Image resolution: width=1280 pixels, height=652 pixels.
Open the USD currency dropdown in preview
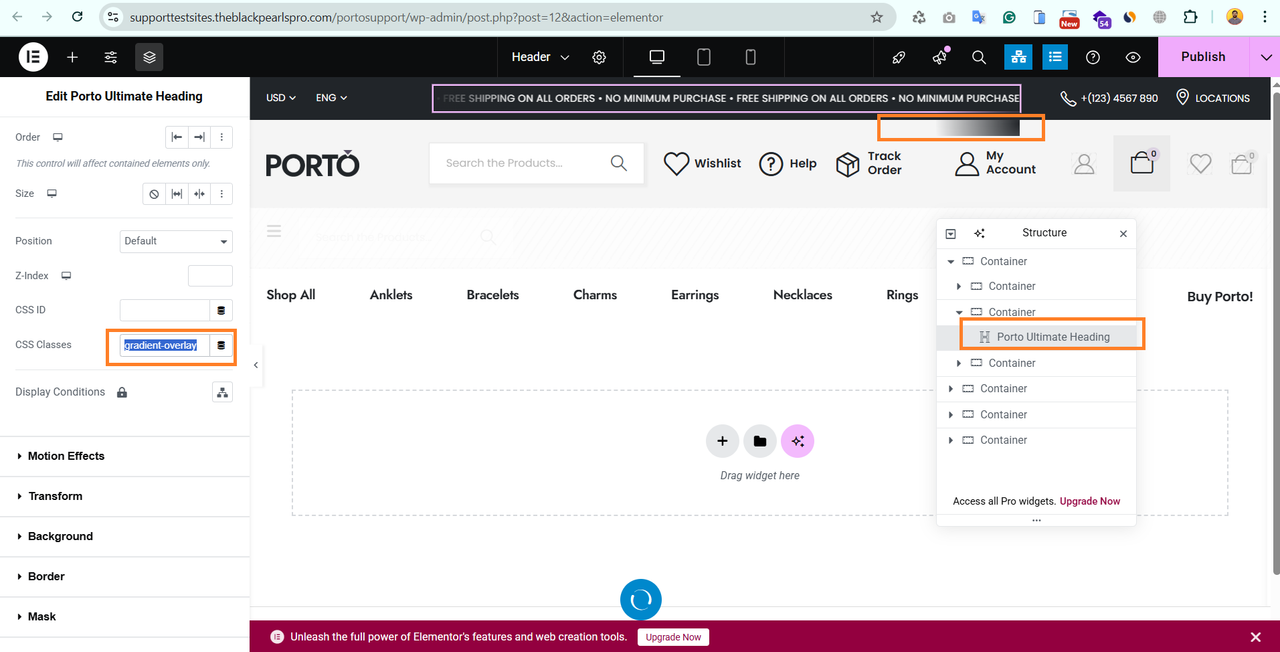point(281,98)
